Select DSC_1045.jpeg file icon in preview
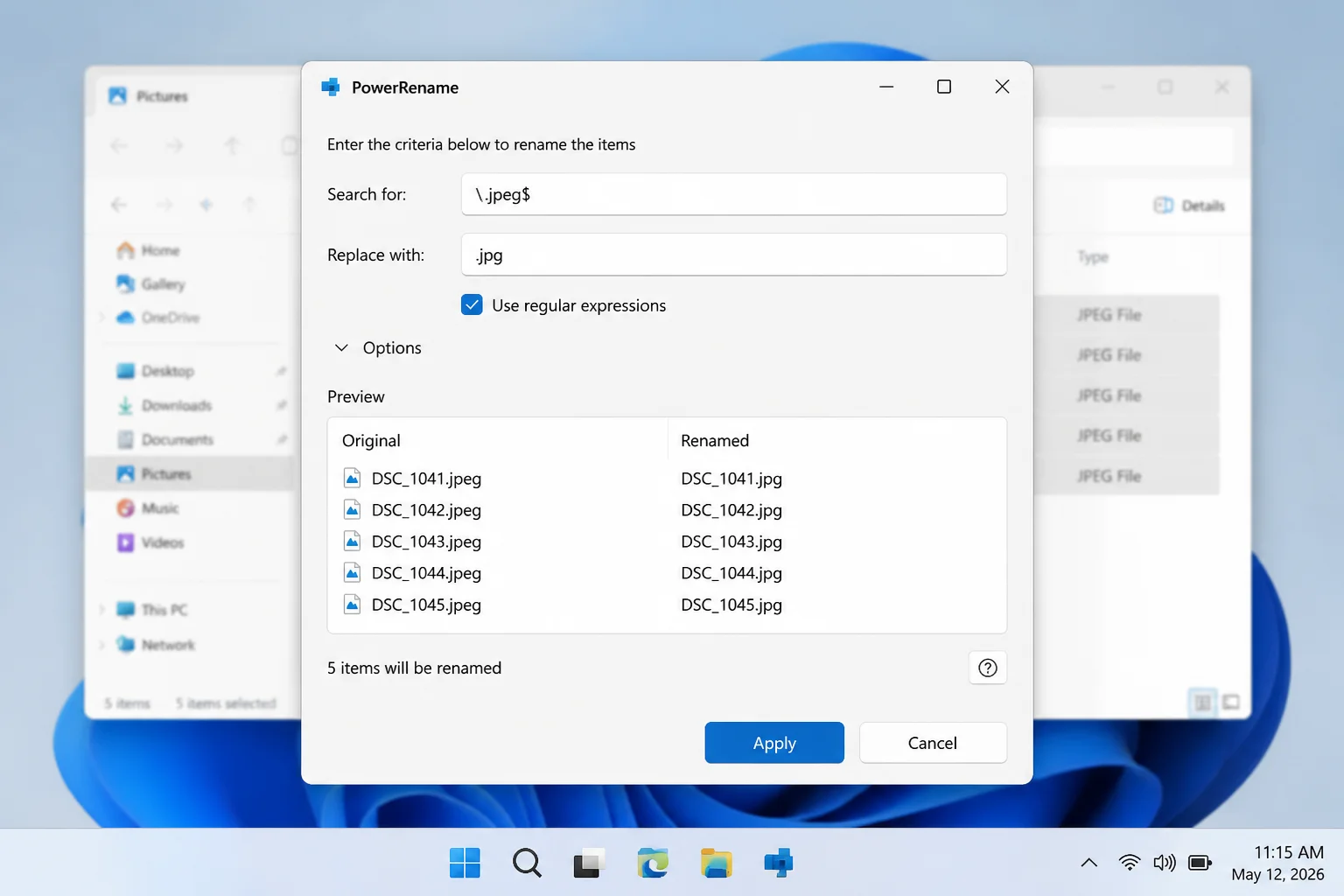 (x=352, y=605)
